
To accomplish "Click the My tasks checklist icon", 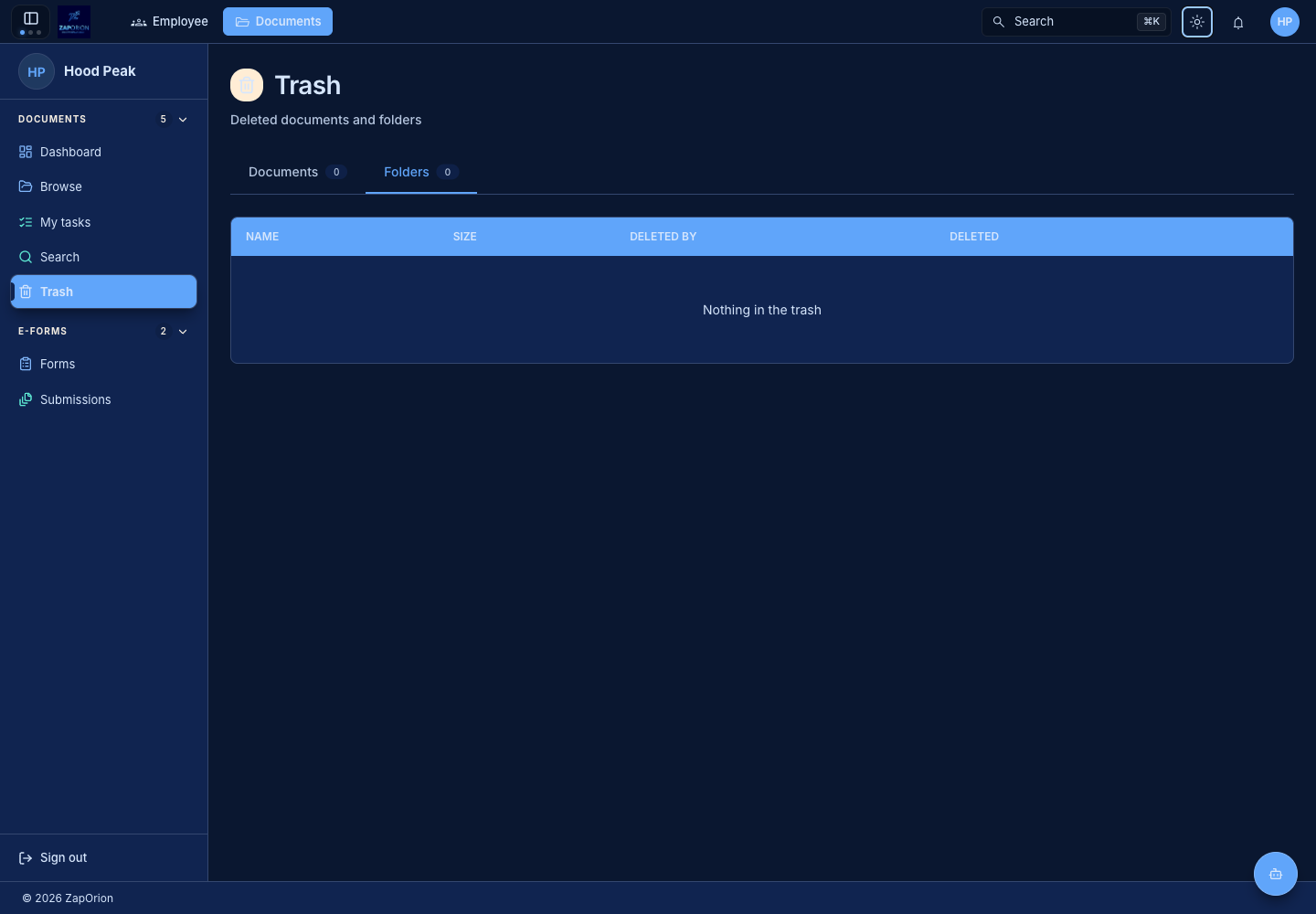I will [26, 222].
